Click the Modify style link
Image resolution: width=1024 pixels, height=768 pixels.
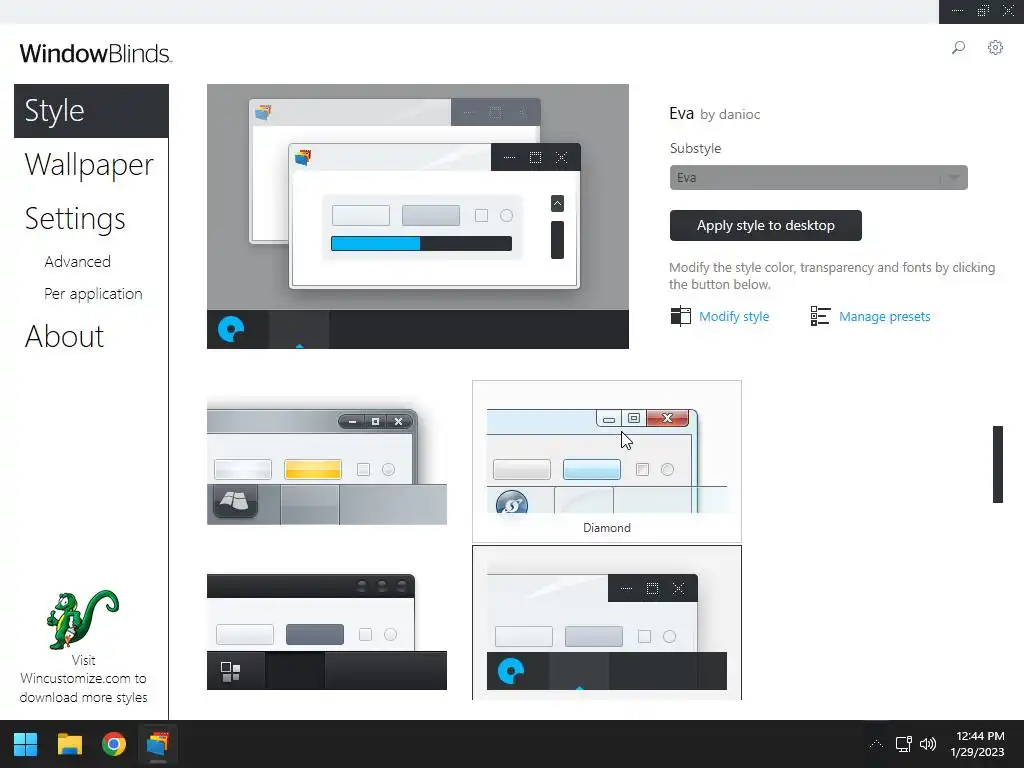734,317
